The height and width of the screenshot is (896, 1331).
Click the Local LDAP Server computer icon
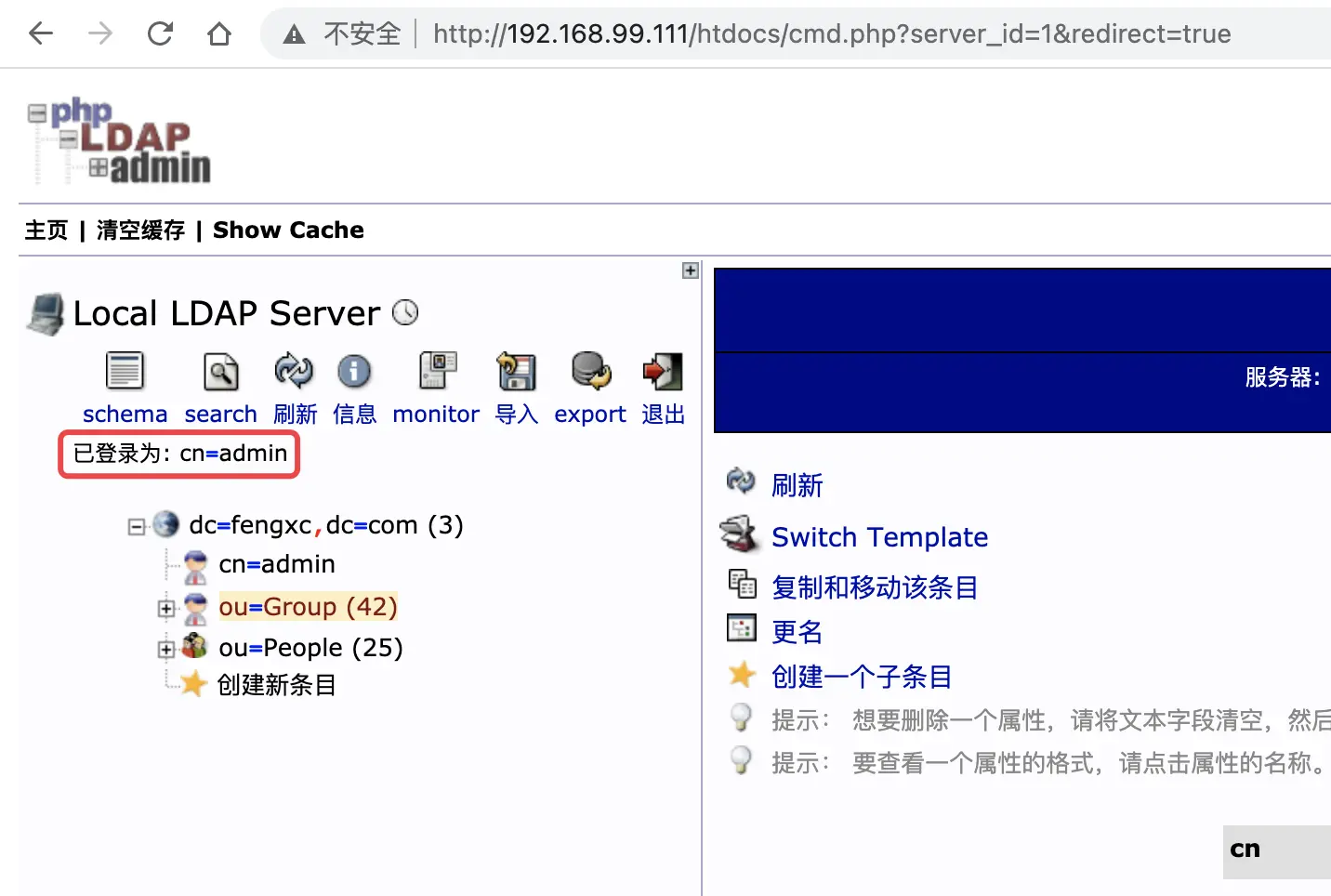pos(46,314)
